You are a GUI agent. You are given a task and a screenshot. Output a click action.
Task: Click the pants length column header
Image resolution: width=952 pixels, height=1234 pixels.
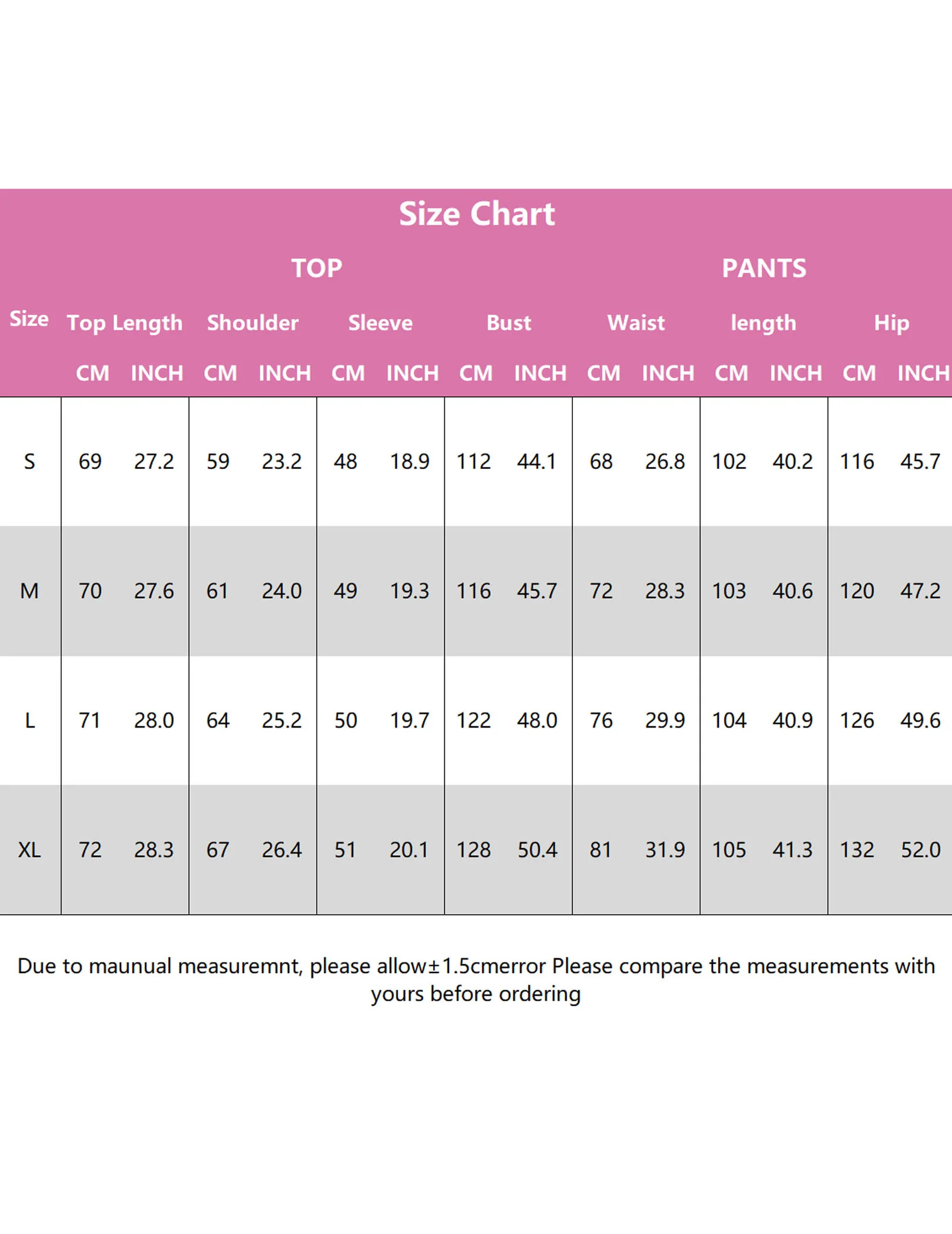(763, 323)
